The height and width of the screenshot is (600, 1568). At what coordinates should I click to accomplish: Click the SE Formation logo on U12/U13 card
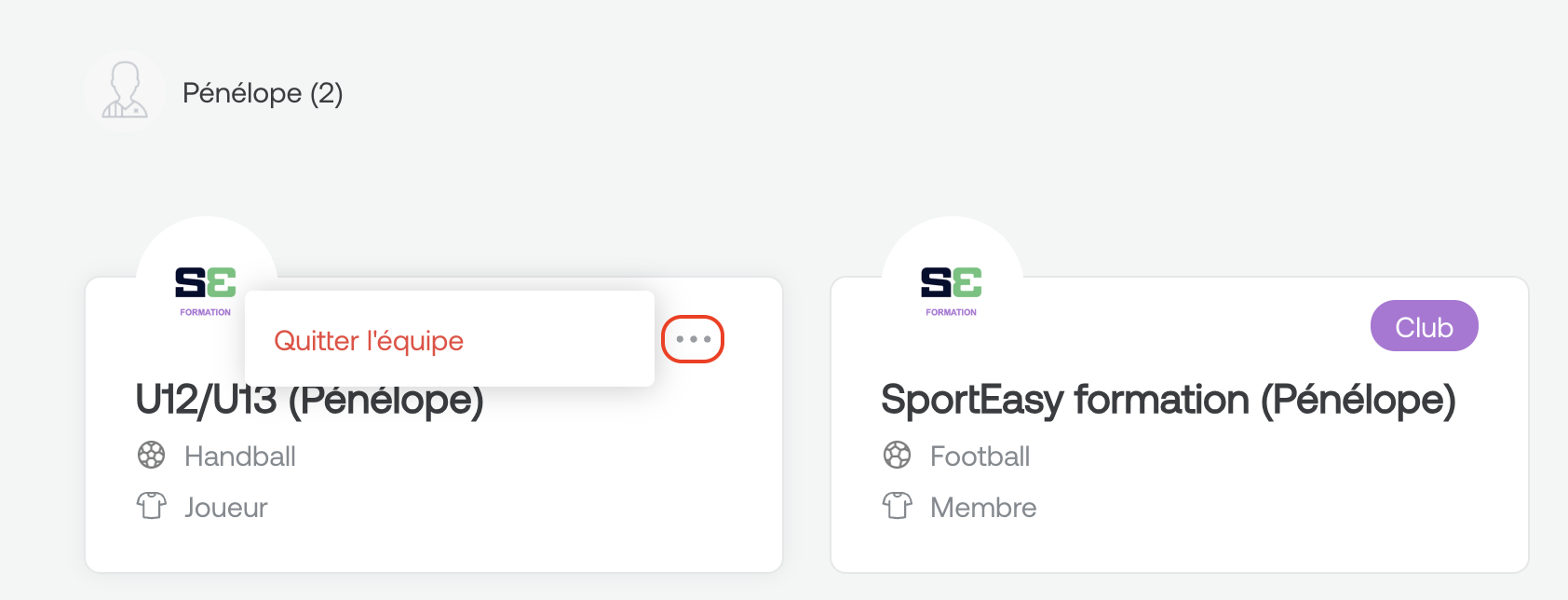(x=206, y=292)
